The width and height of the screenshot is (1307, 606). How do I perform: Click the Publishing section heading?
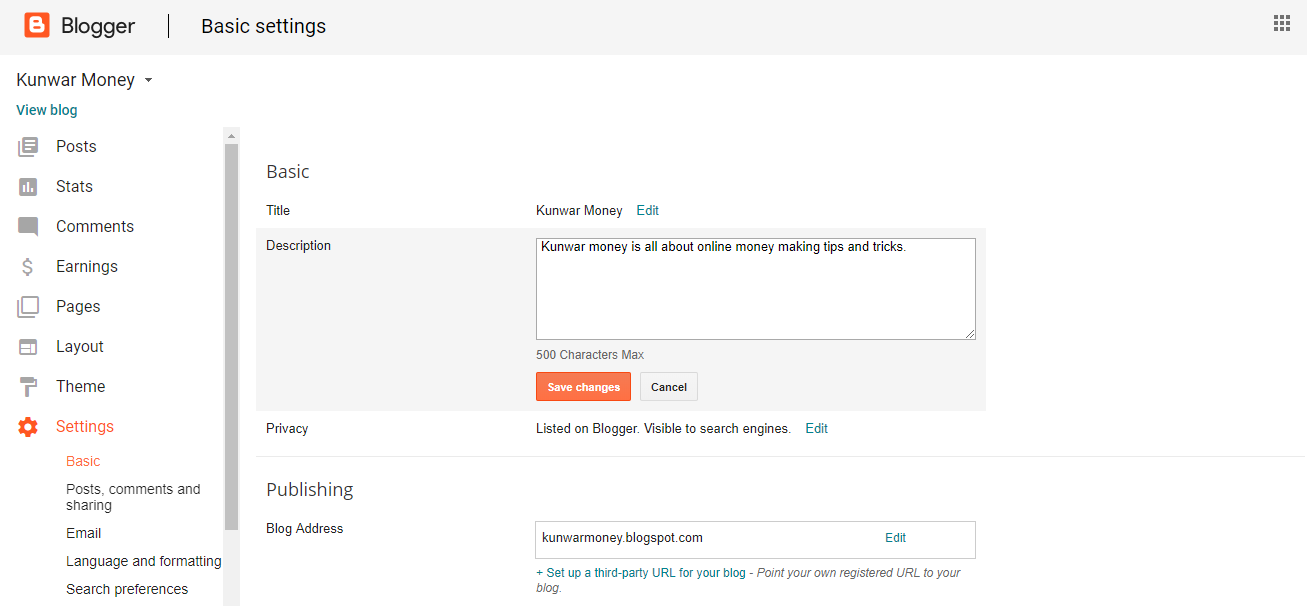click(310, 489)
